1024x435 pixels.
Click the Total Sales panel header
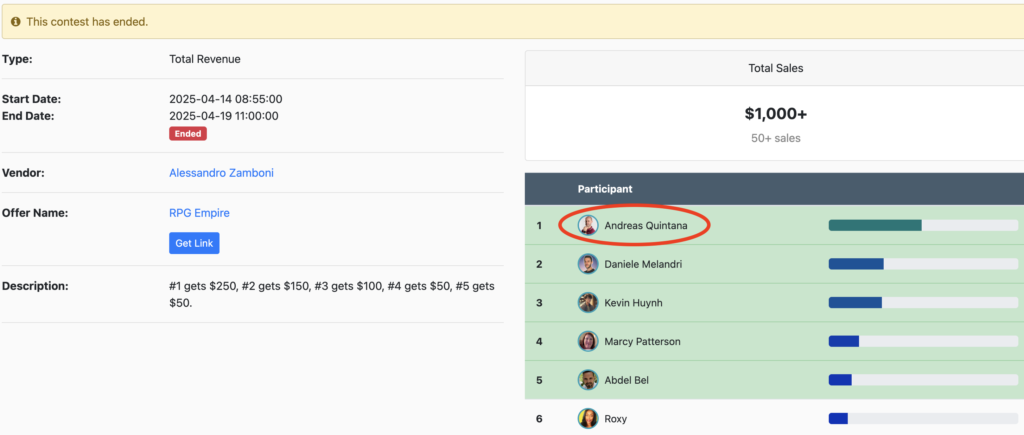pyautogui.click(x=775, y=68)
